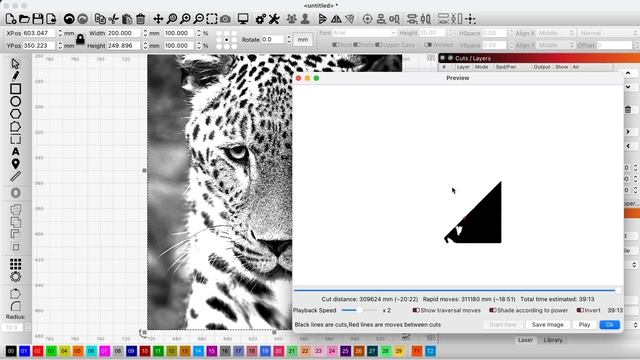Click the Play button in Preview
Image resolution: width=640 pixels, height=360 pixels.
584,324
